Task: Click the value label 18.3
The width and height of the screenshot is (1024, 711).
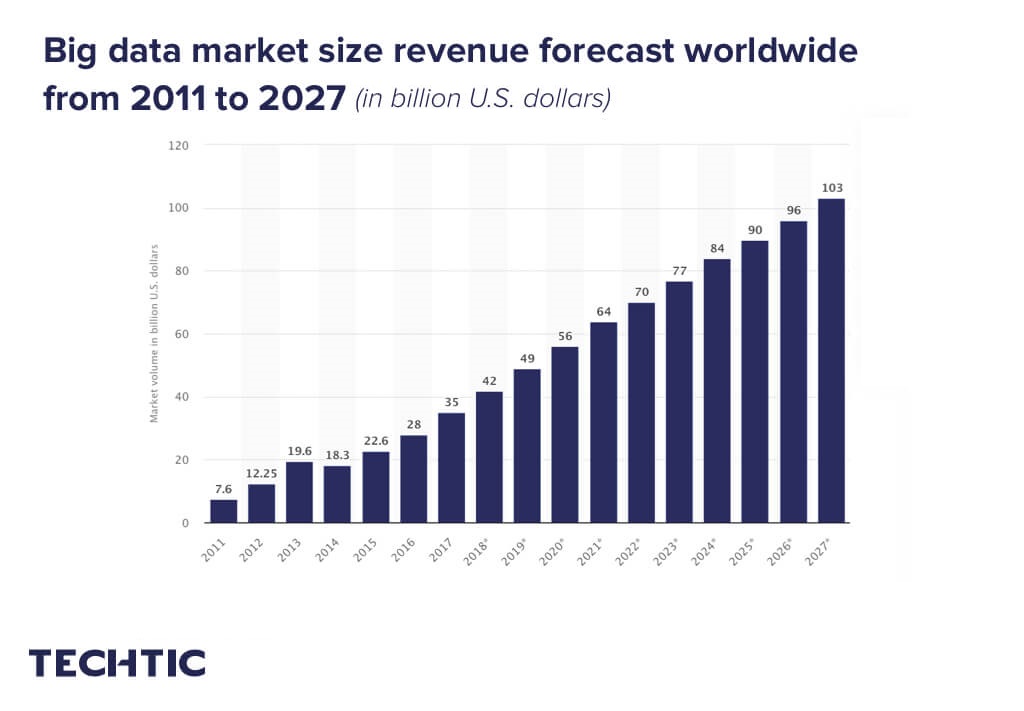Action: (x=338, y=455)
